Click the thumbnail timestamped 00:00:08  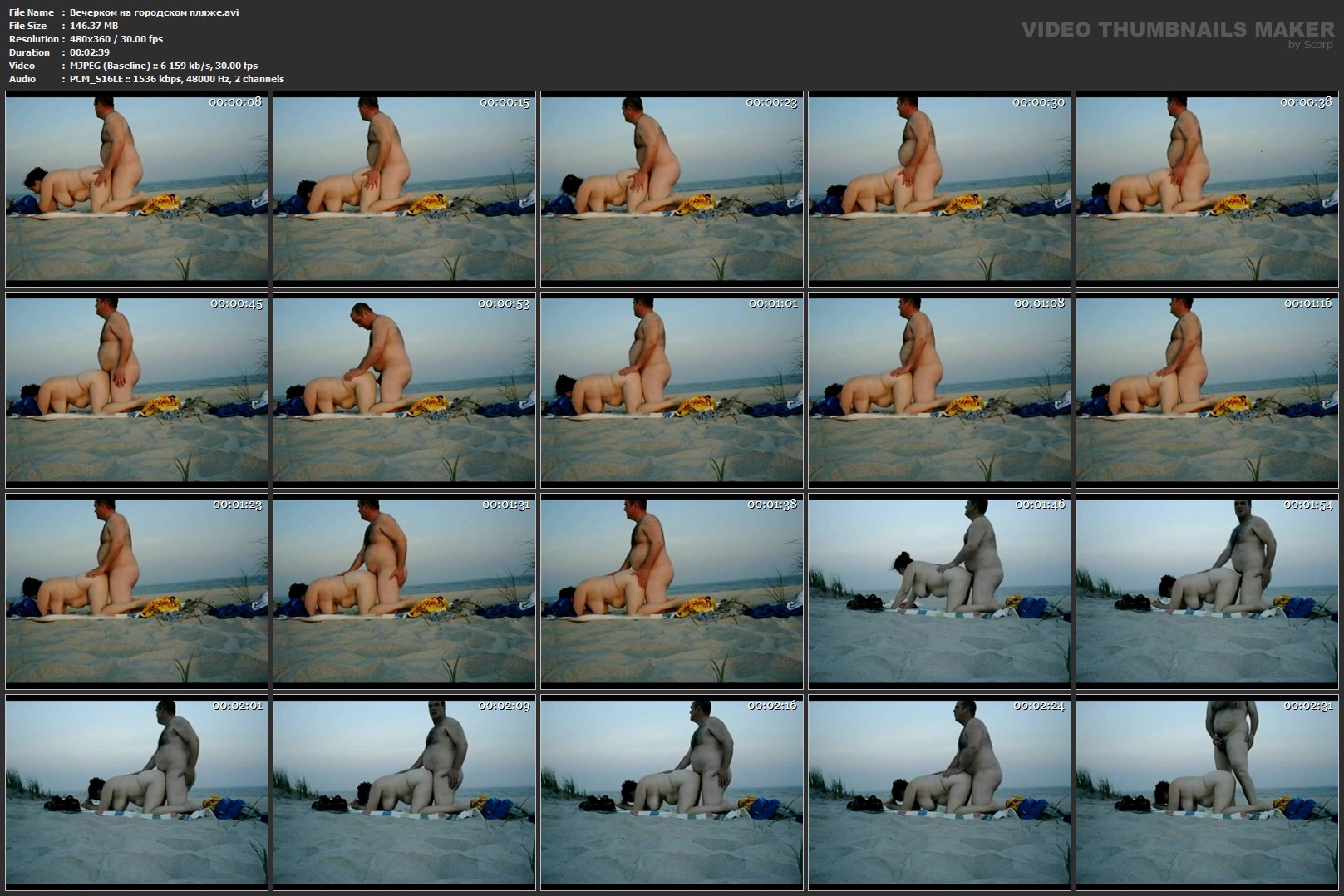point(136,189)
